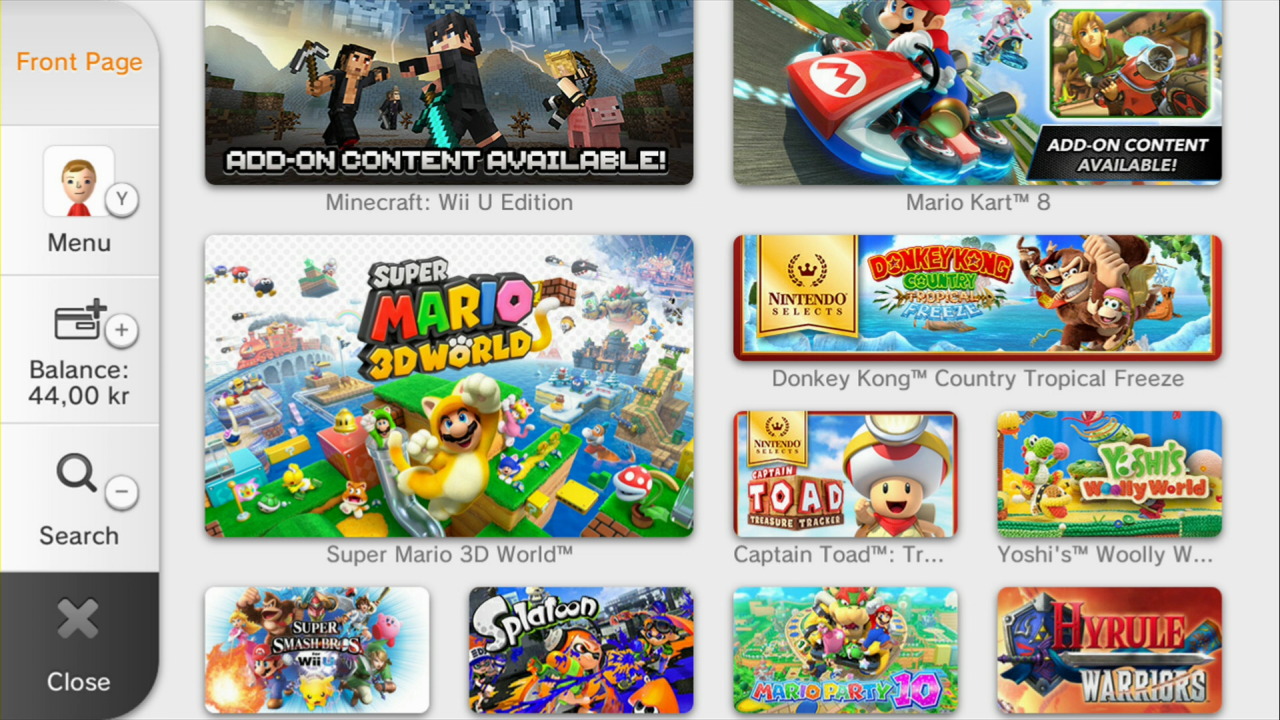Open the Minecraft: Wii U Edition banner

point(449,92)
